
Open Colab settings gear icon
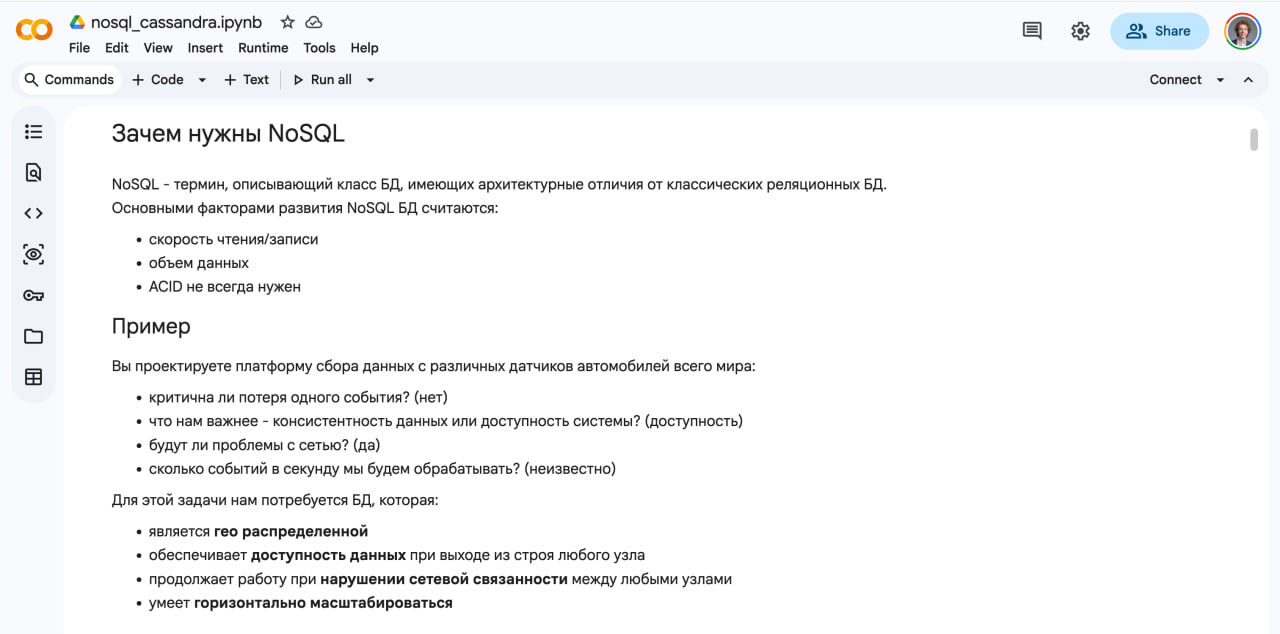click(x=1080, y=31)
